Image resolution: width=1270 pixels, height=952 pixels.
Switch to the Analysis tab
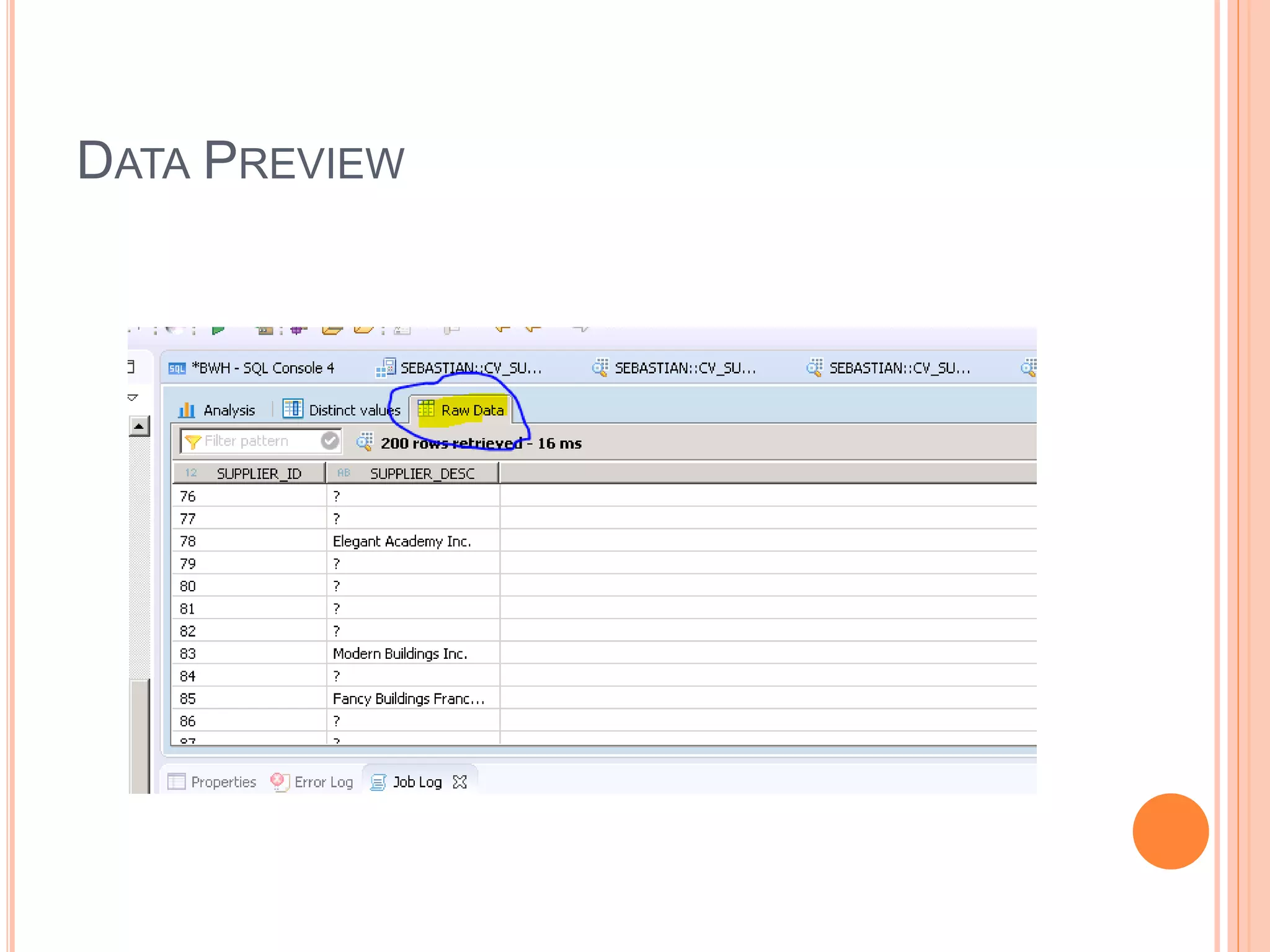[216, 410]
